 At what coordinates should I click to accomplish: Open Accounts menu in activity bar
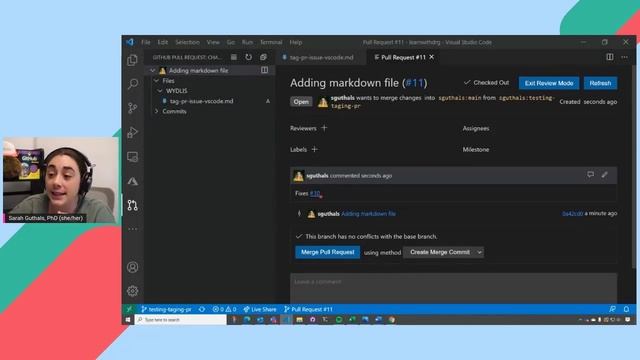coord(132,267)
